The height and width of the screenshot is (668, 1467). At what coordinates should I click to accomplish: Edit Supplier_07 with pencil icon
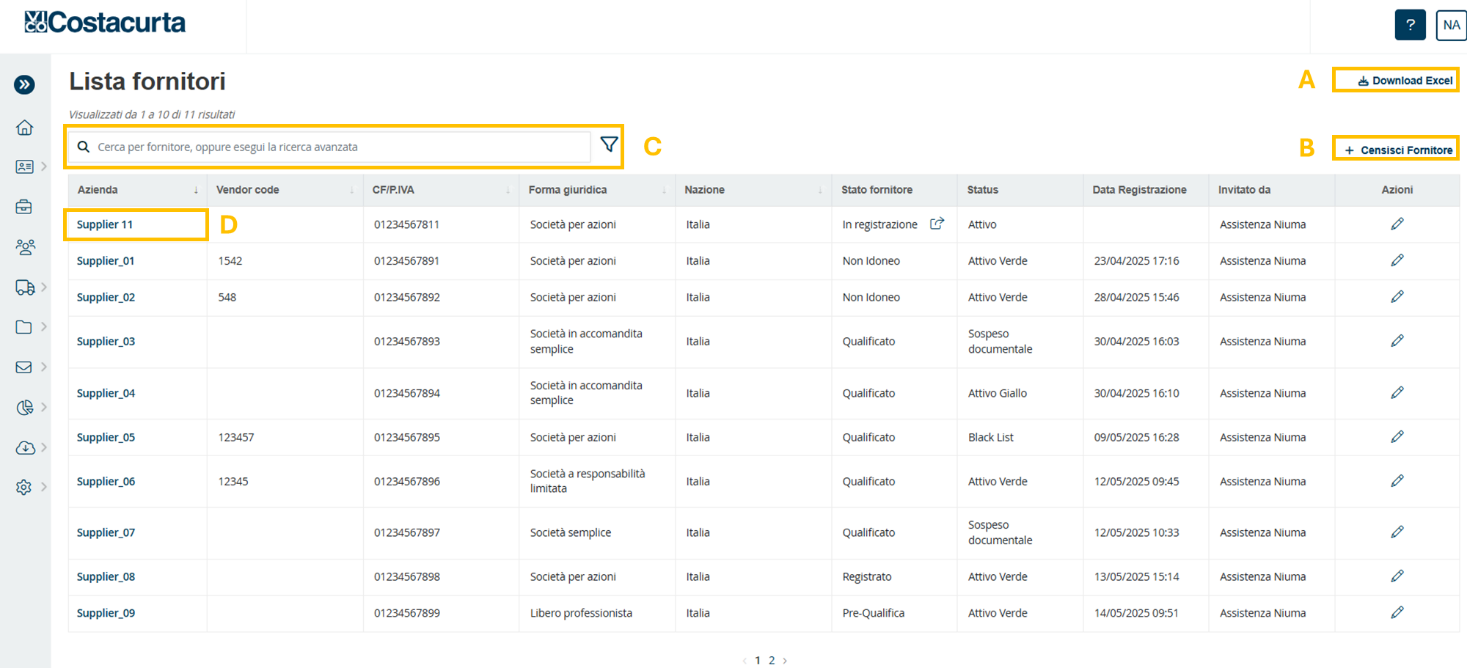[x=1397, y=532]
